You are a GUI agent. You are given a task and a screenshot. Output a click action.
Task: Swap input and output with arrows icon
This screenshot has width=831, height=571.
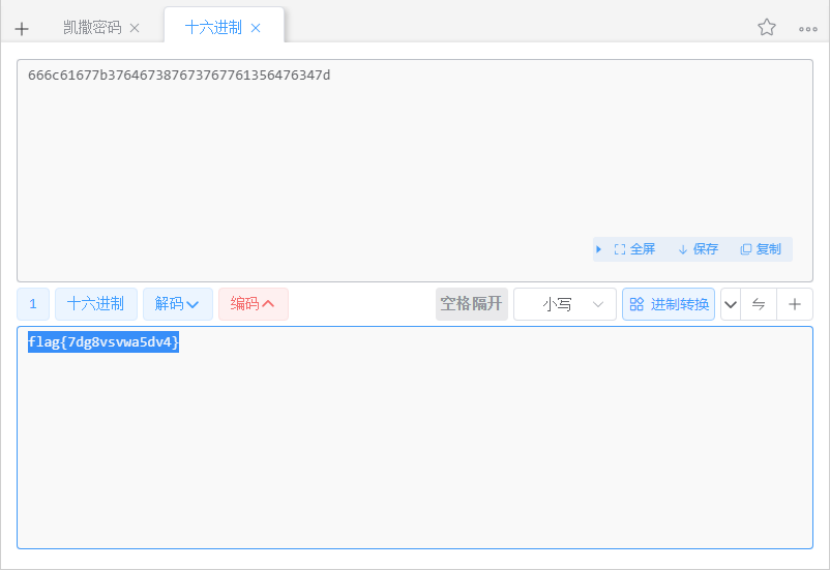(758, 304)
